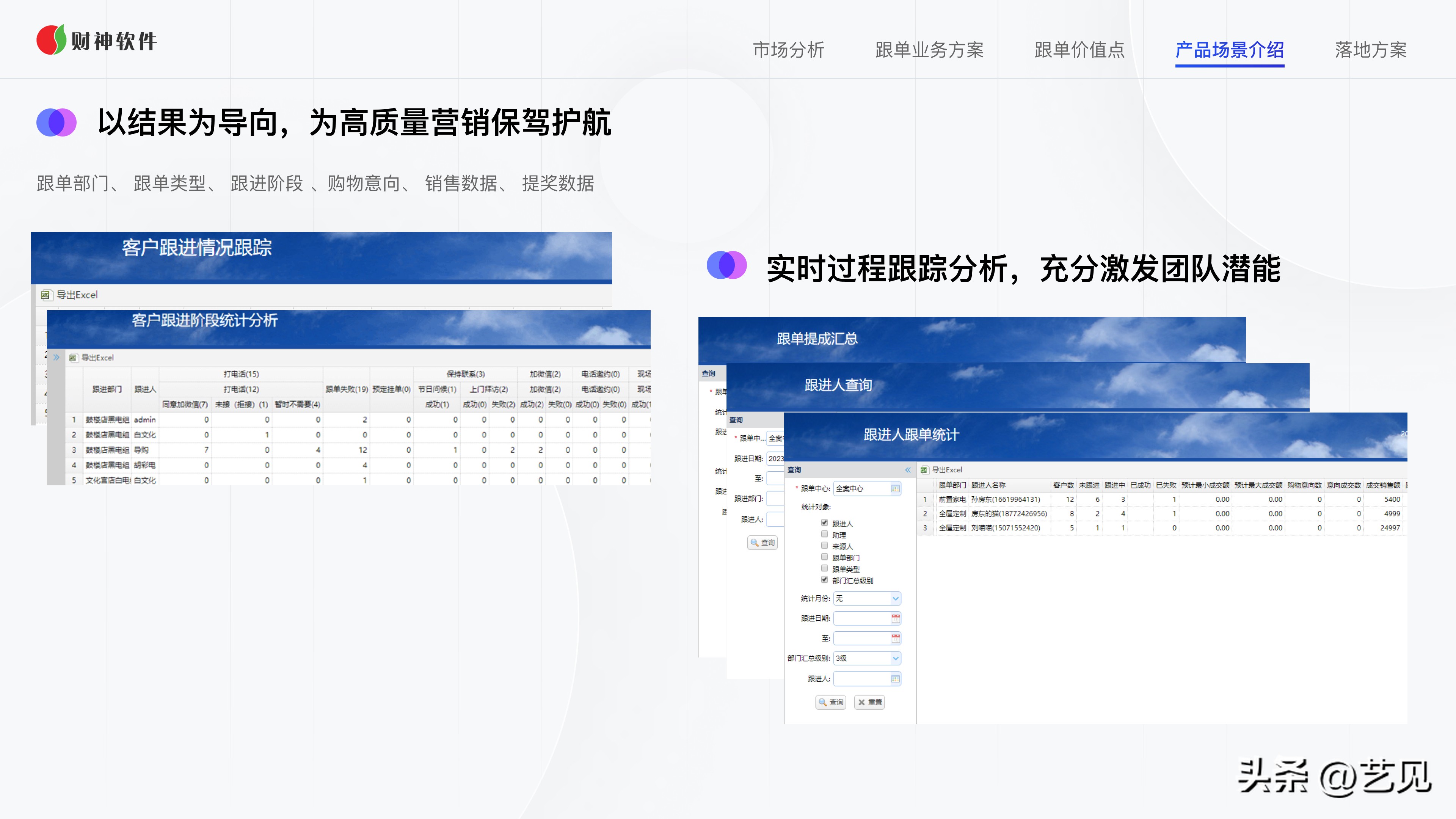Viewport: 1456px width, 819px height.
Task: Click 导出Excel icon in 客户跟进阶段统计分析 table
Action: (74, 358)
